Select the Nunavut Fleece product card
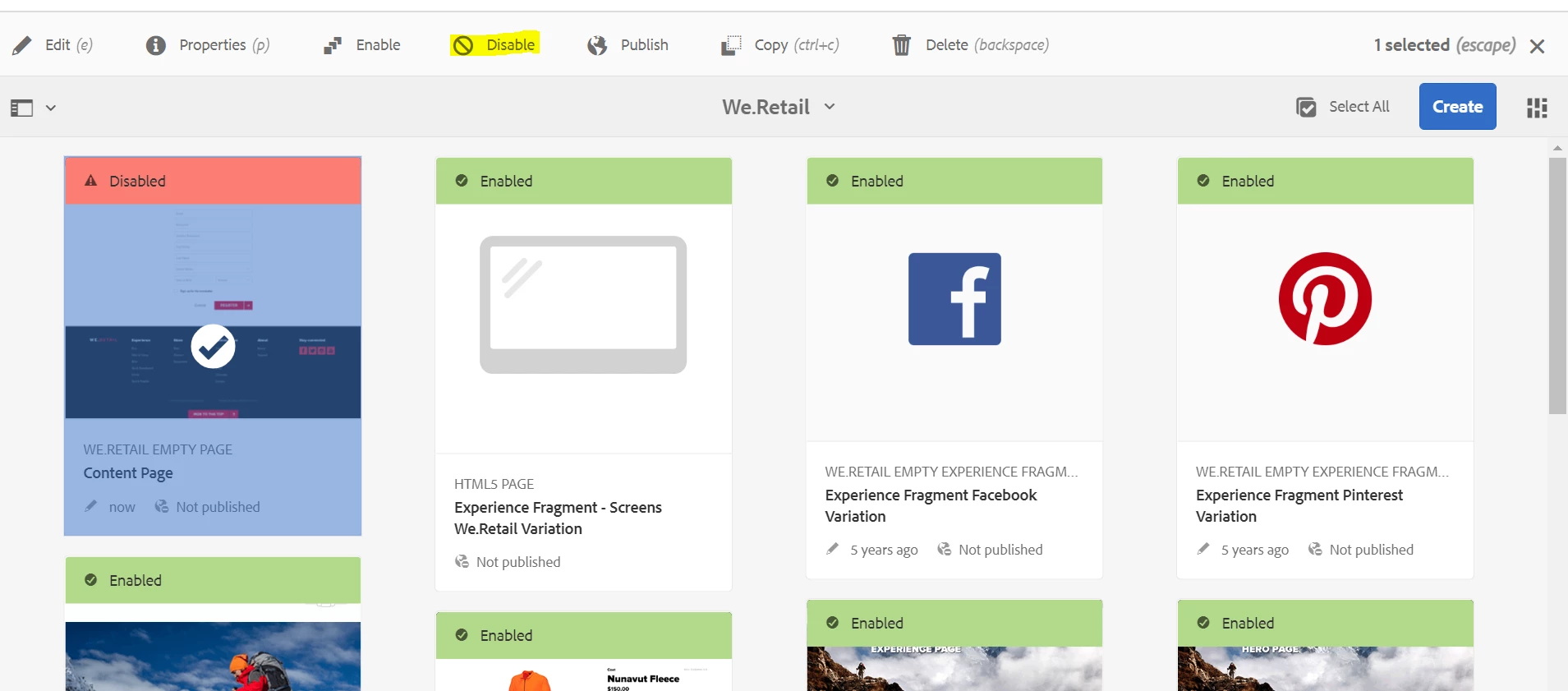The height and width of the screenshot is (691, 1568). (x=583, y=675)
